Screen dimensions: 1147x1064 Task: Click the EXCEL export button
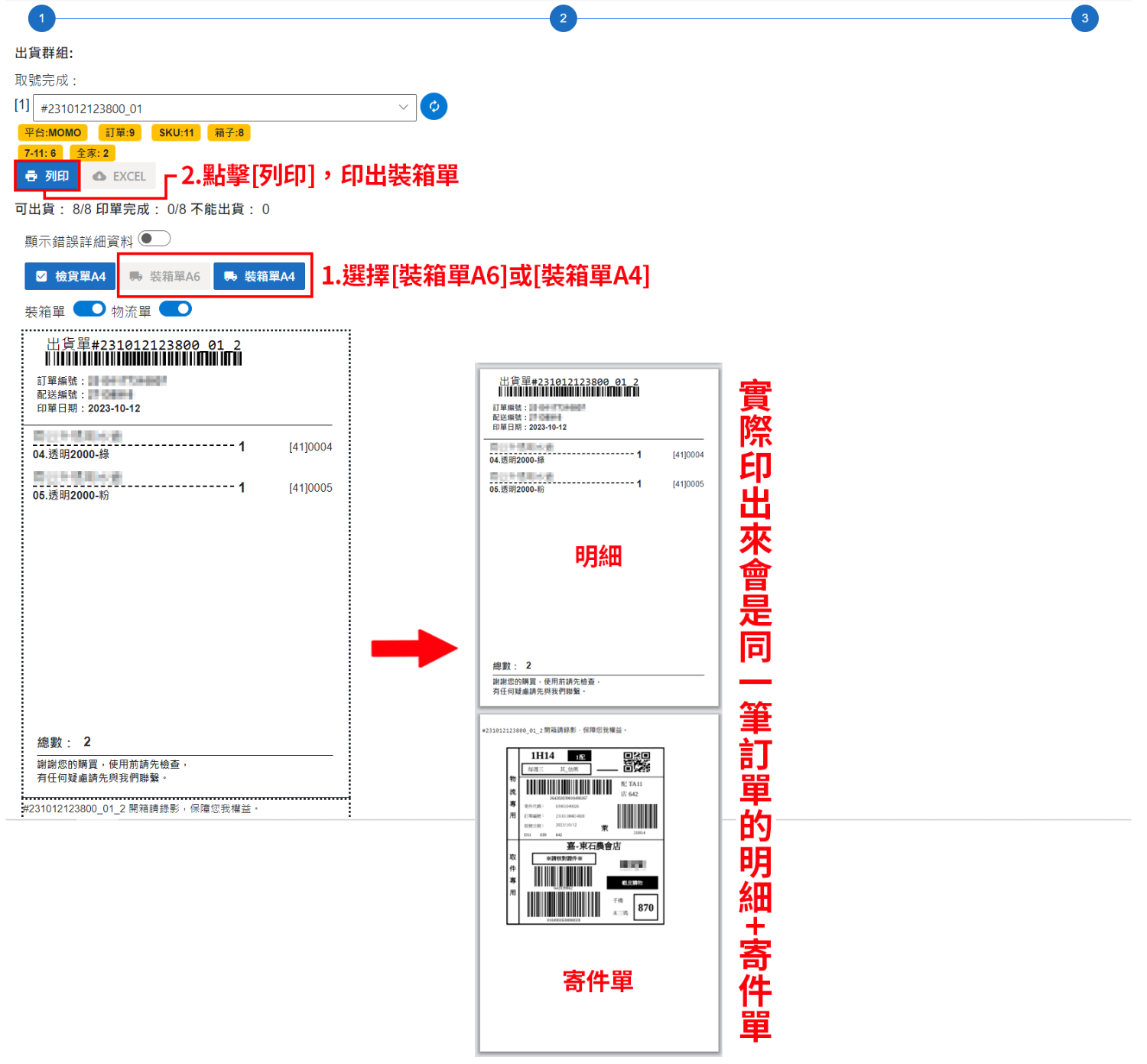119,176
